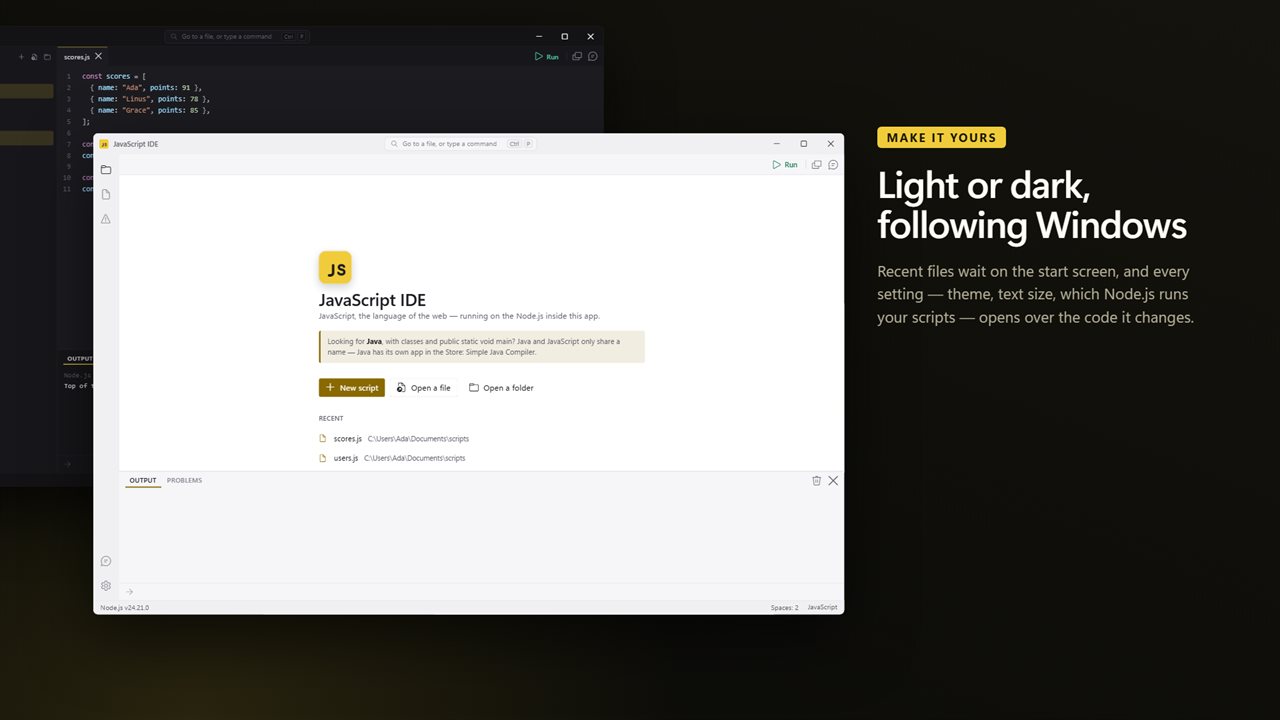Click Node.js v24.21.0 in the status bar

pyautogui.click(x=125, y=608)
